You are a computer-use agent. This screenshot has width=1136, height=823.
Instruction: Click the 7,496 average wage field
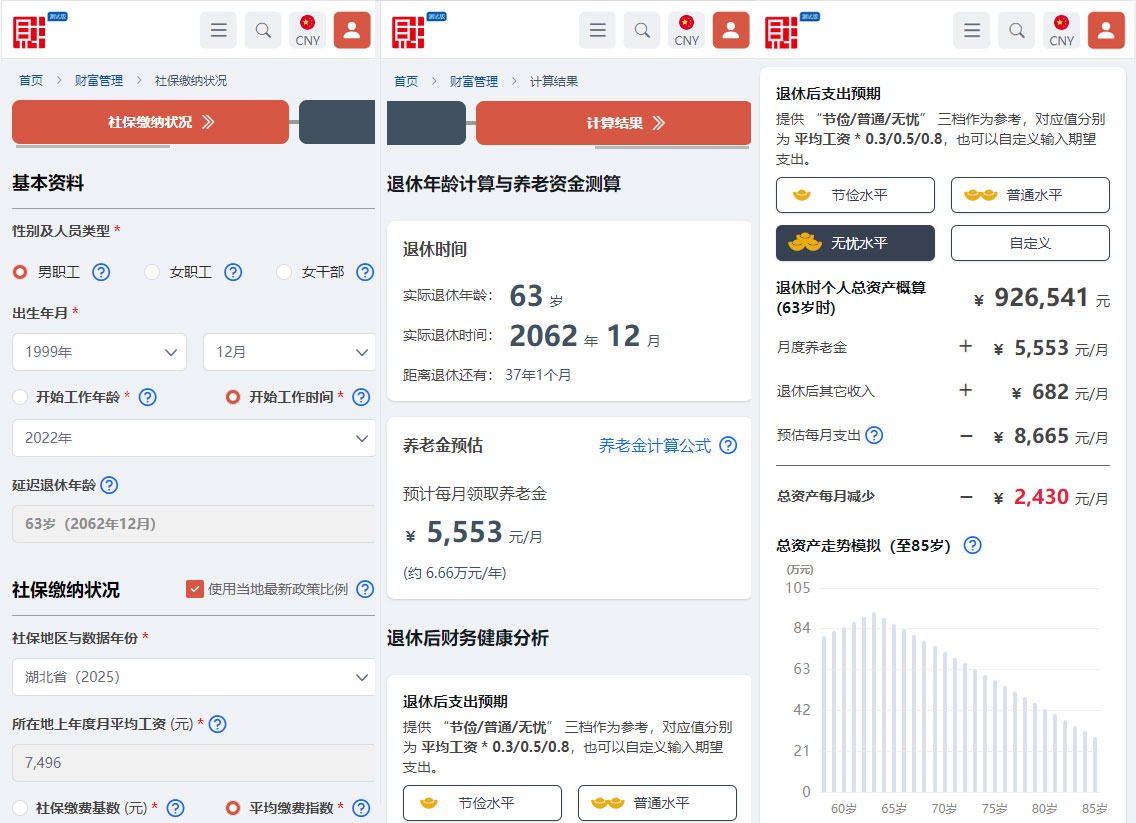193,763
